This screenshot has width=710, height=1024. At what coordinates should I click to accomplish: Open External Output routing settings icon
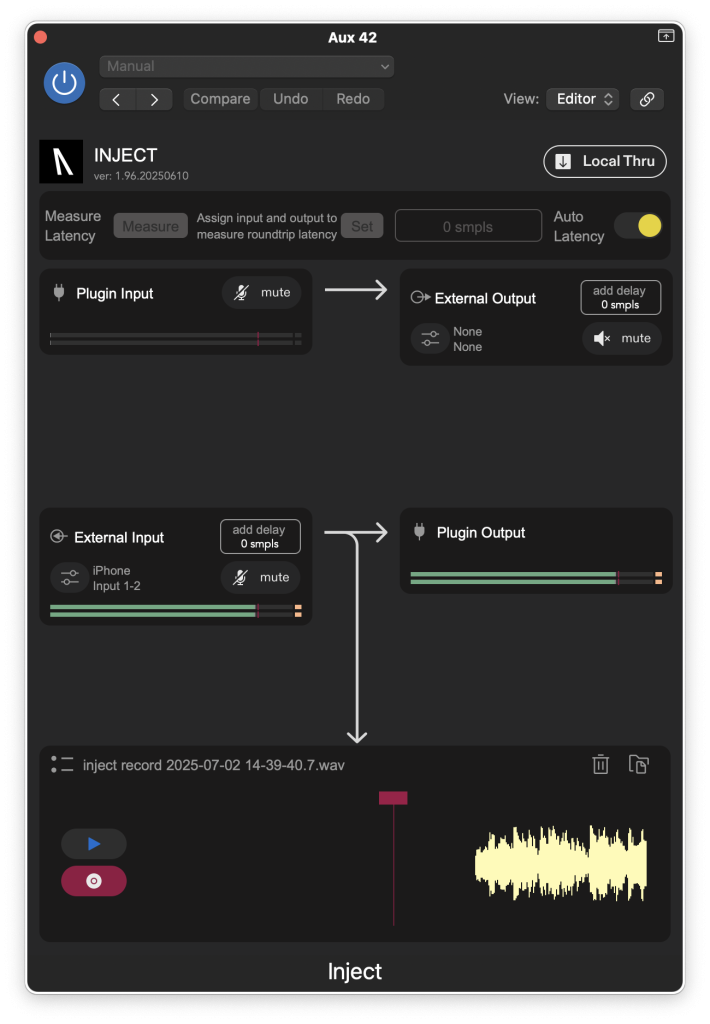[x=430, y=338]
